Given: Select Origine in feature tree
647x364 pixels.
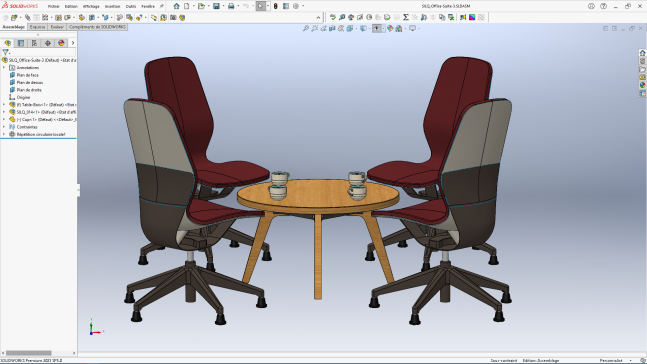Looking at the screenshot, I should 23,97.
